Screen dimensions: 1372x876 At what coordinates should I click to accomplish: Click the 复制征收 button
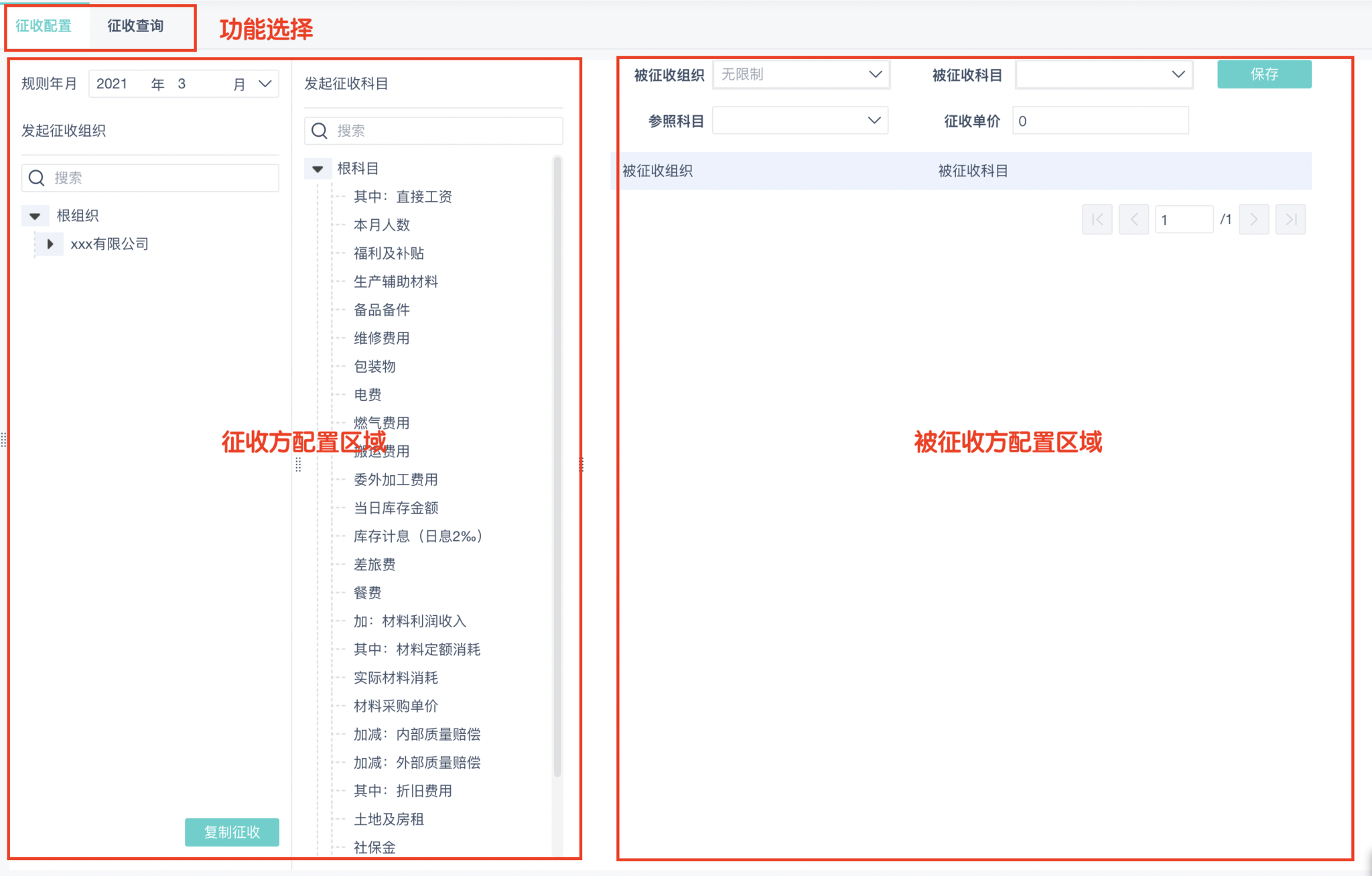click(x=232, y=832)
